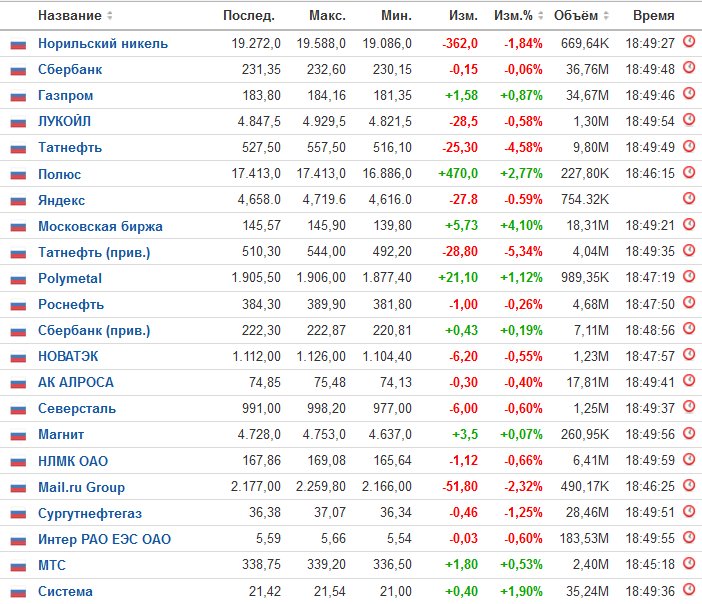Click the clock icon in Магнит row
702x604 pixels.
[x=689, y=433]
